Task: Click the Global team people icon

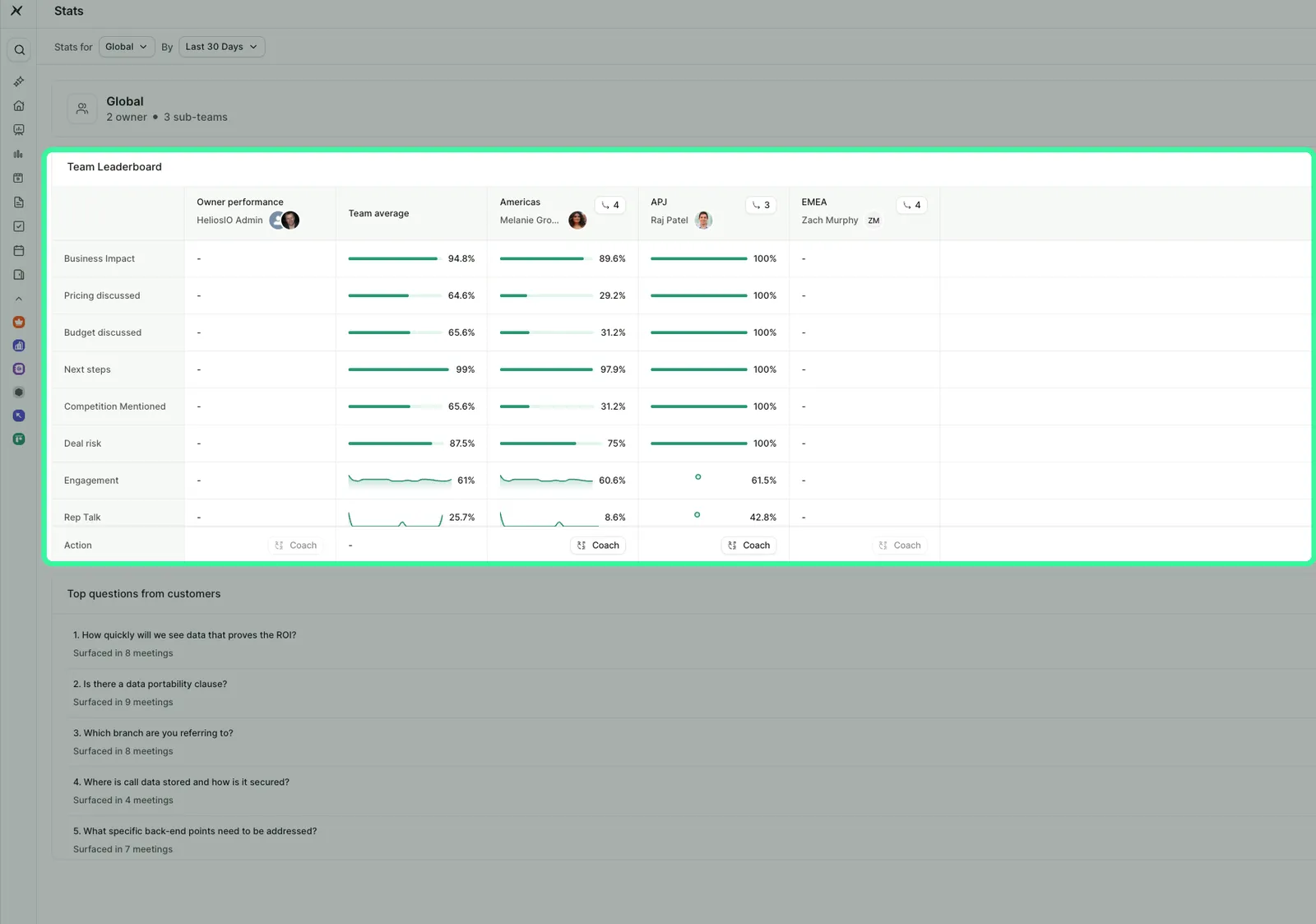Action: point(82,109)
